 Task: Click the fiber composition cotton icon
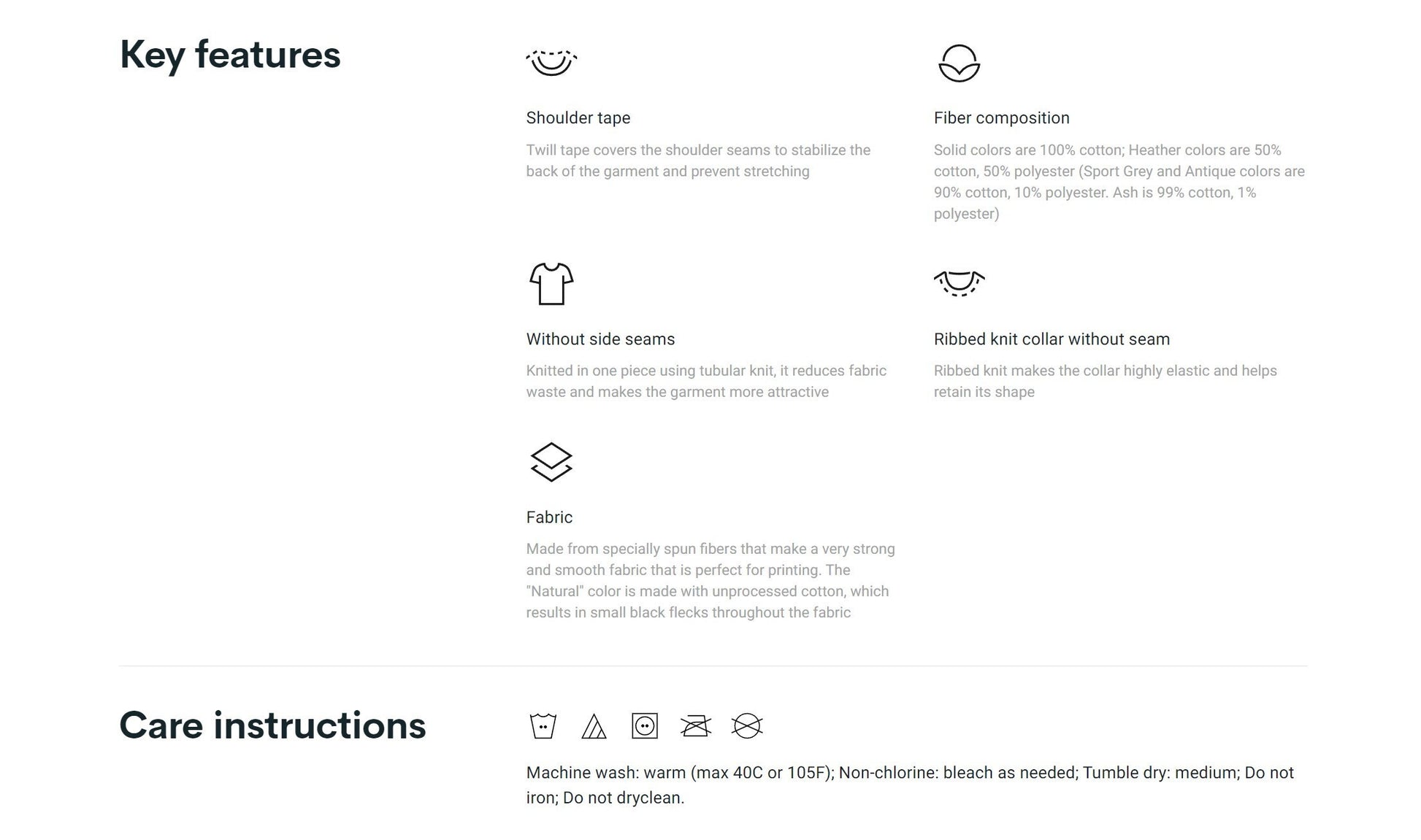(959, 63)
